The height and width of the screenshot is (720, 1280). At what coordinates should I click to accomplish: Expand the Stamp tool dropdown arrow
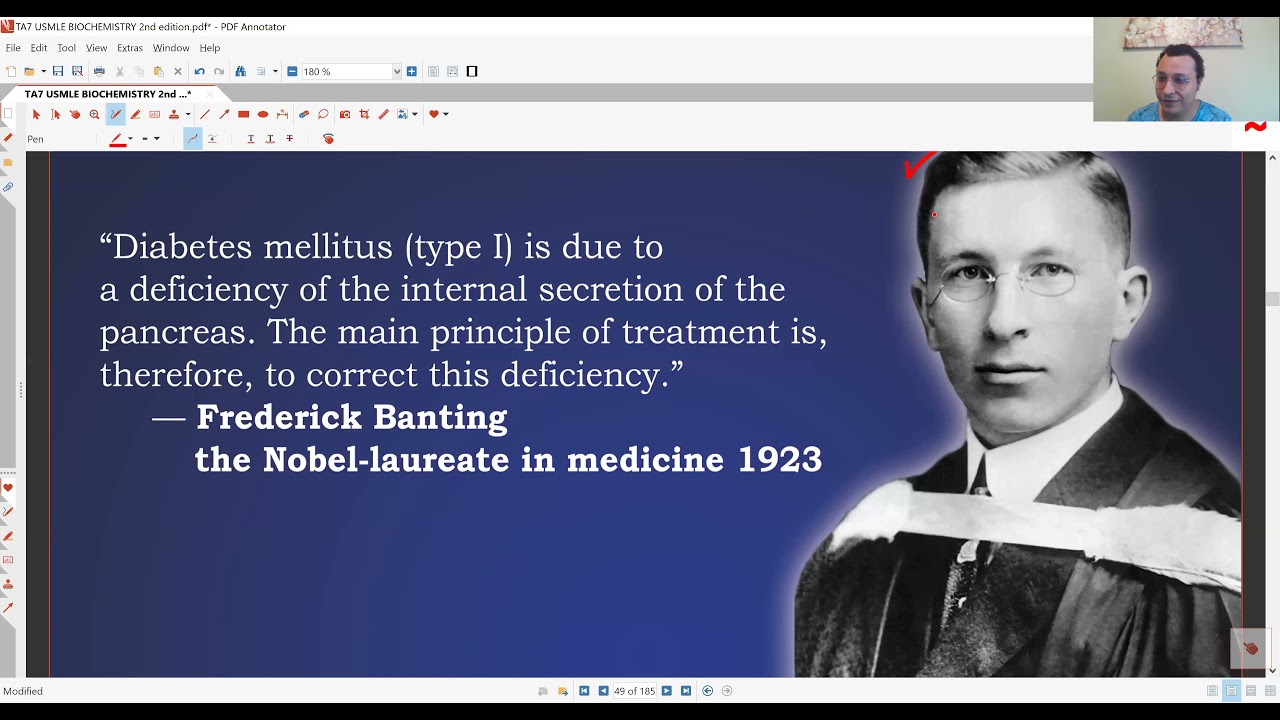point(188,114)
